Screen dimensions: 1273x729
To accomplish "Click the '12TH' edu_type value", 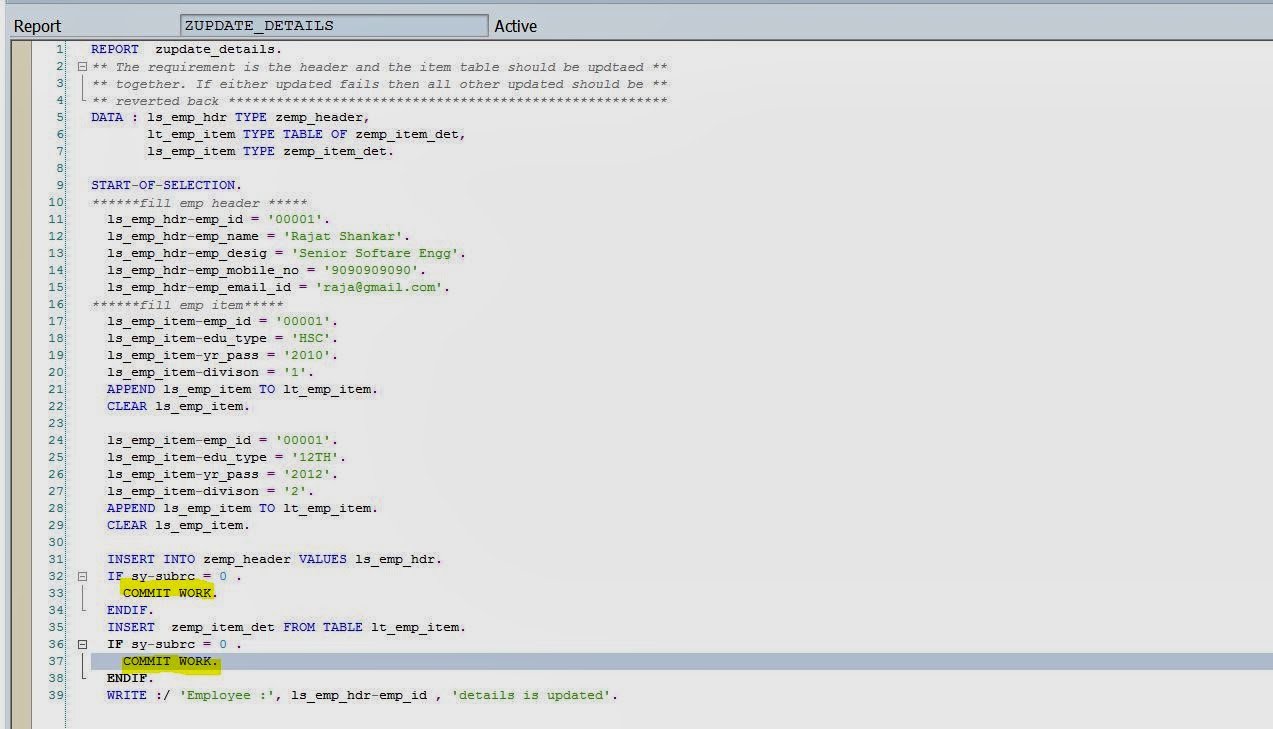I will pos(311,457).
